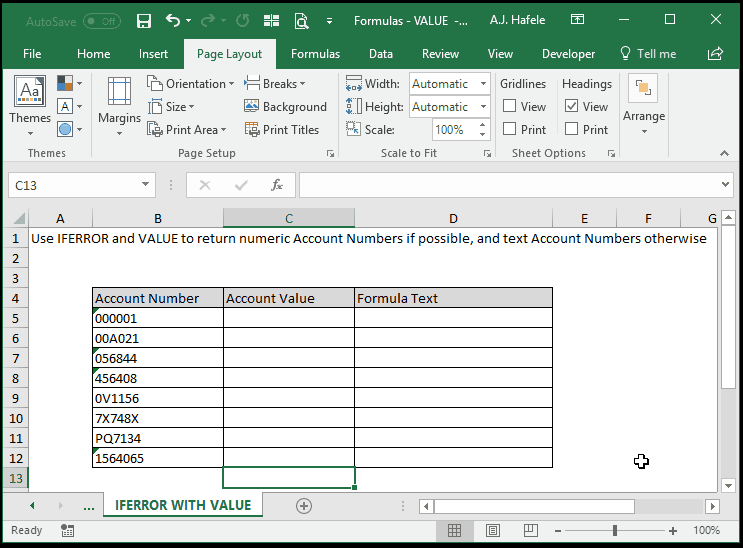Click the Print Preview magnifier icon
743x548 pixels.
301,21
